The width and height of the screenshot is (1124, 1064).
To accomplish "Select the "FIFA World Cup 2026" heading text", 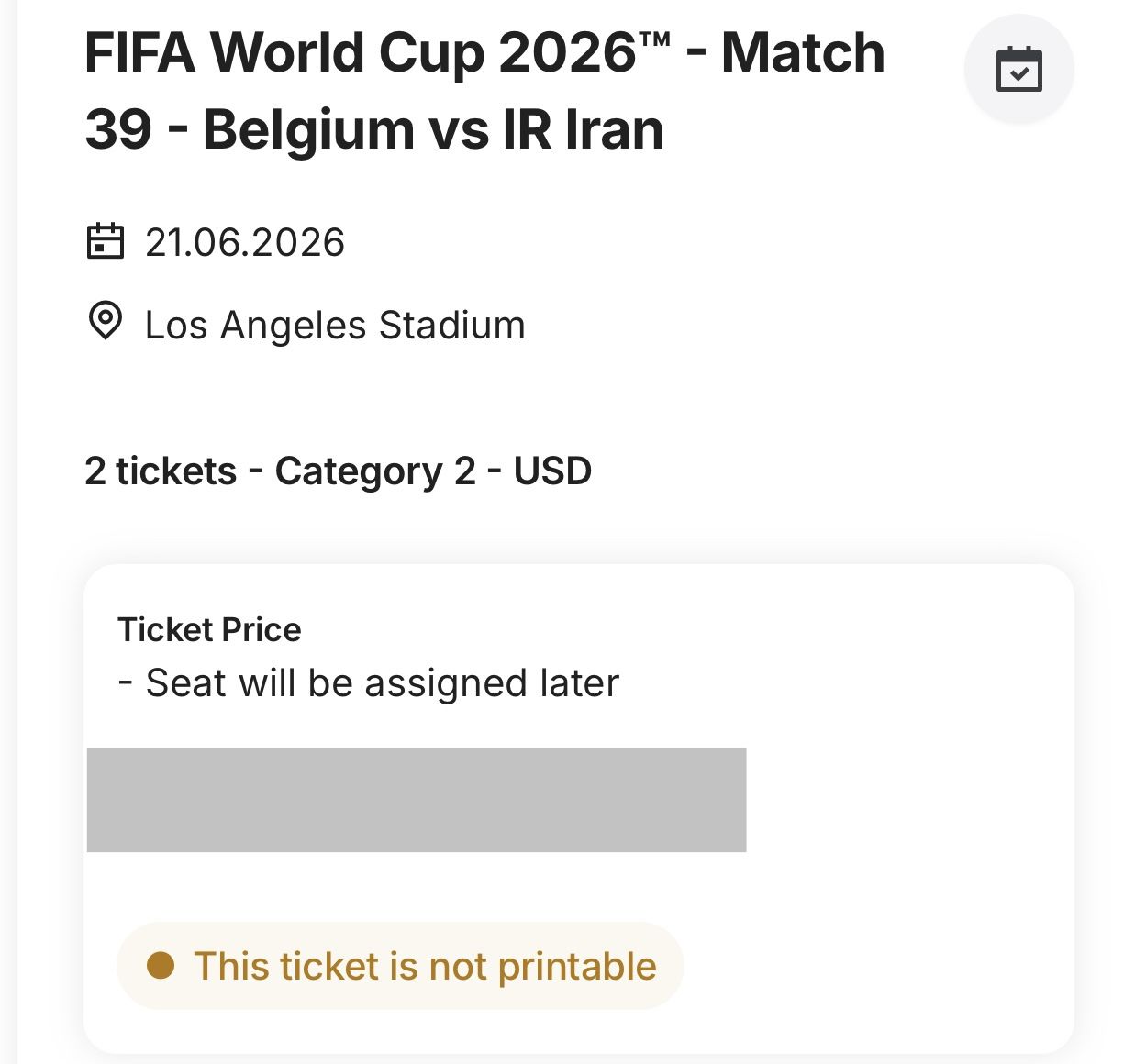I will pyautogui.click(x=360, y=53).
